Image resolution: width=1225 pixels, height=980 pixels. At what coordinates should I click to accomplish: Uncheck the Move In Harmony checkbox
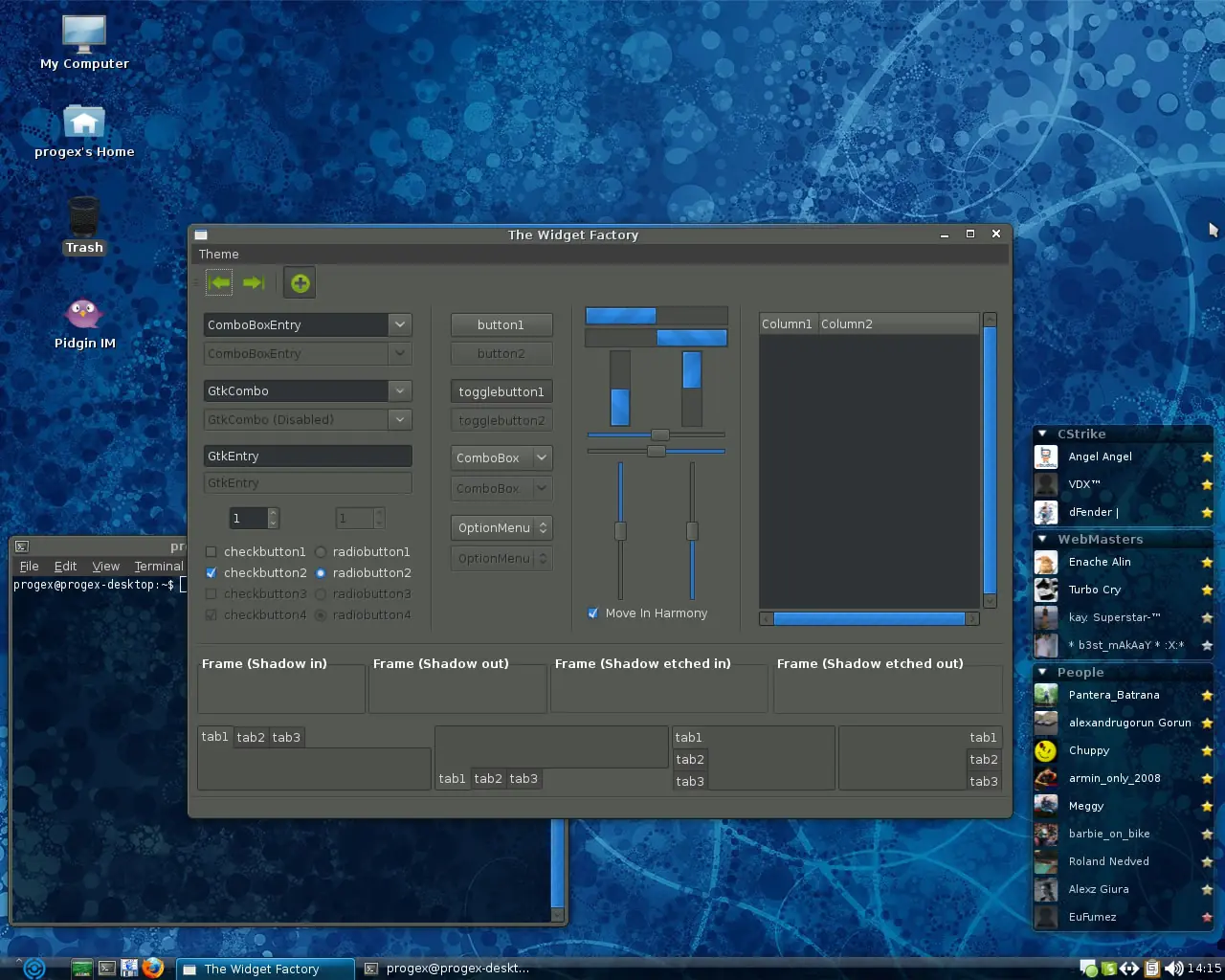click(x=593, y=612)
